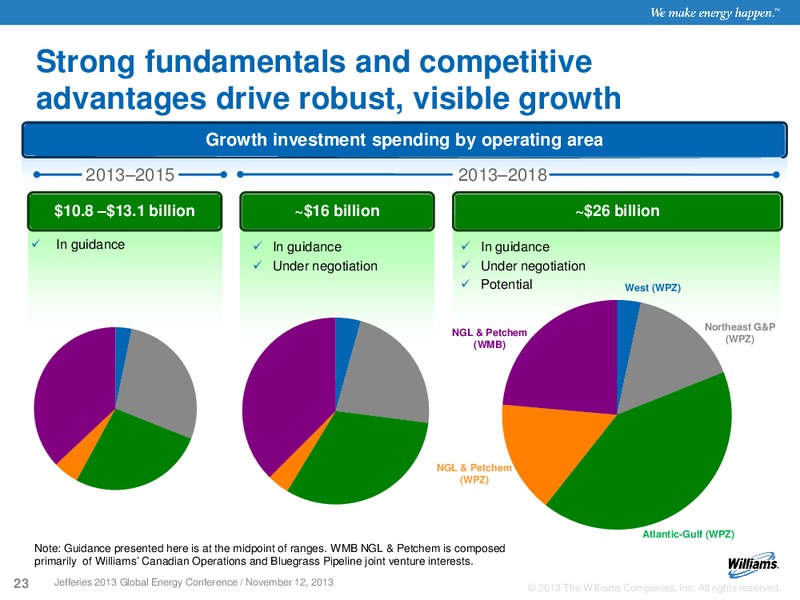Image resolution: width=800 pixels, height=600 pixels.
Task: Select the '$10.8 –$13.1 billion' green box
Action: (x=124, y=211)
